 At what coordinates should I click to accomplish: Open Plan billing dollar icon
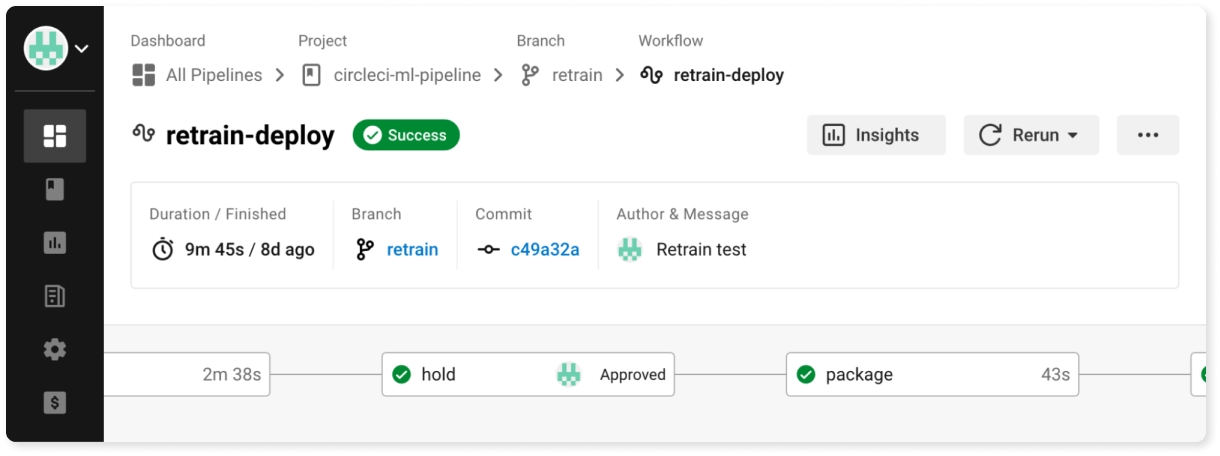pos(55,402)
